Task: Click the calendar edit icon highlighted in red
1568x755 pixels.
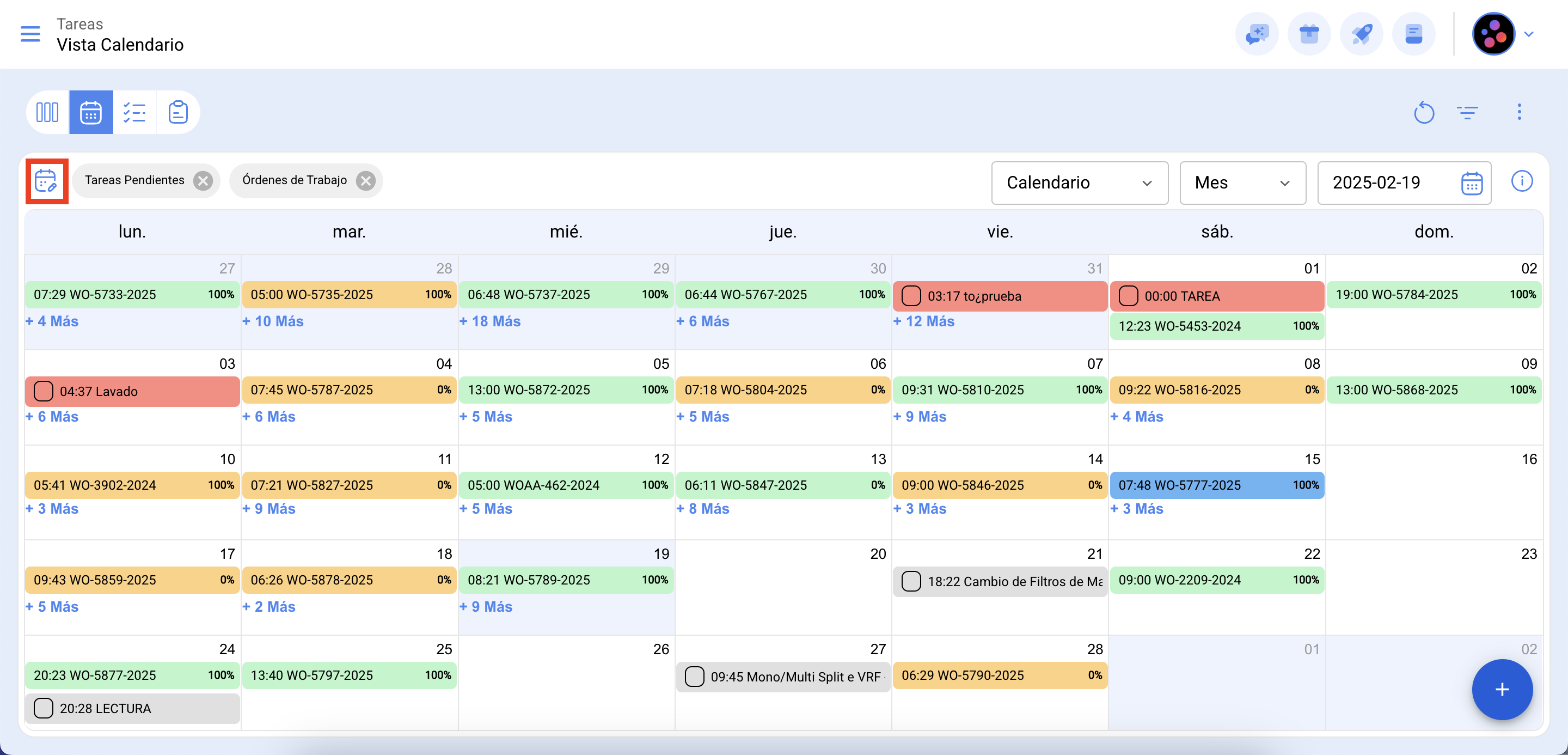Action: coord(46,181)
